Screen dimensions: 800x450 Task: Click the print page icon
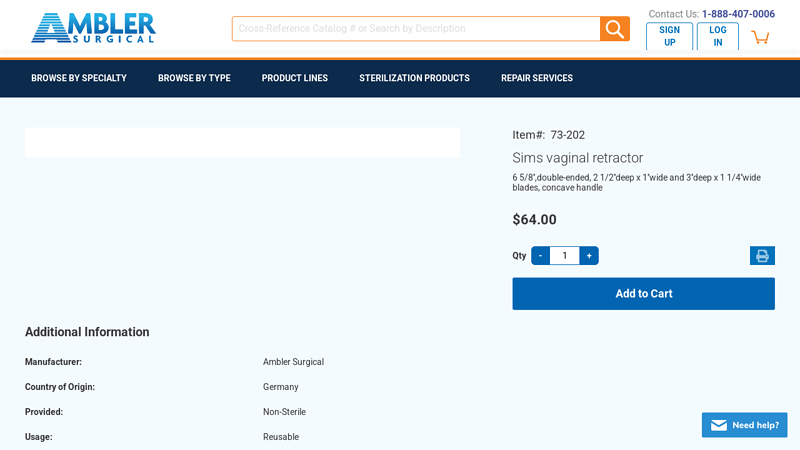point(762,256)
